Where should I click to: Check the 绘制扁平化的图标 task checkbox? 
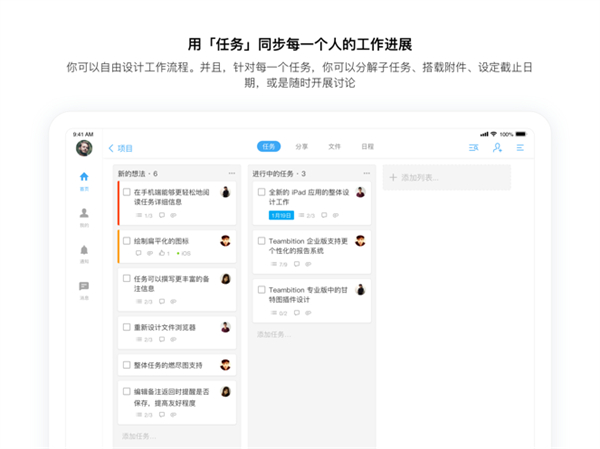[x=127, y=241]
